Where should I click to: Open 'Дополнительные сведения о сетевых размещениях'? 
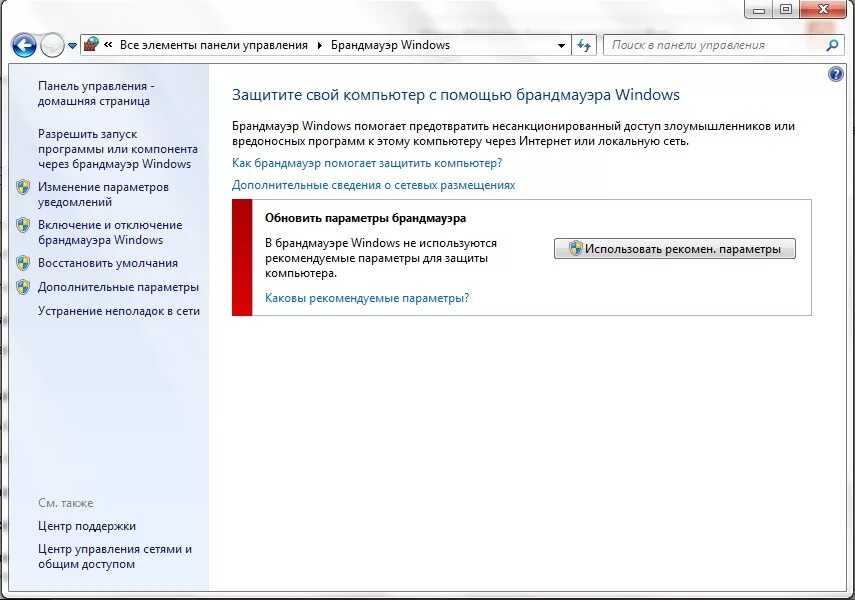pos(374,185)
